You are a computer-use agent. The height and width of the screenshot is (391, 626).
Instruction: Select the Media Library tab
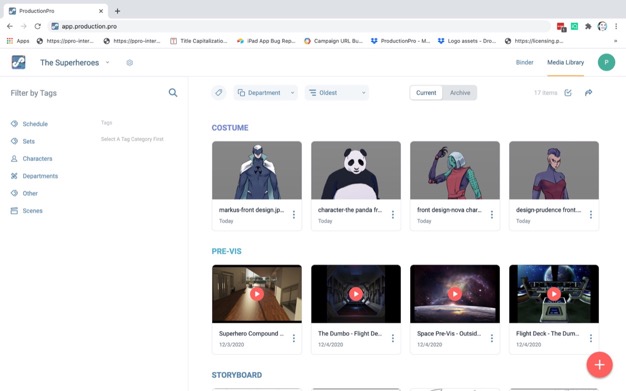click(565, 62)
